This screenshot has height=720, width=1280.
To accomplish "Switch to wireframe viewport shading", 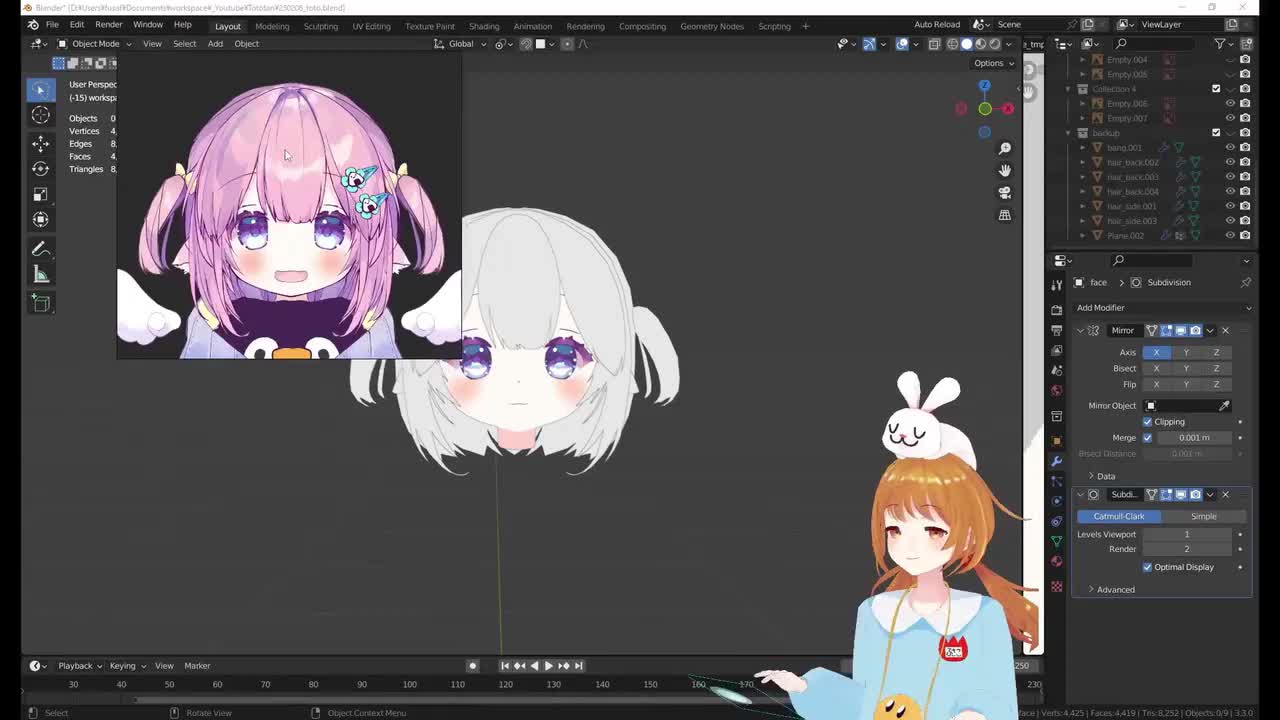I will 952,43.
